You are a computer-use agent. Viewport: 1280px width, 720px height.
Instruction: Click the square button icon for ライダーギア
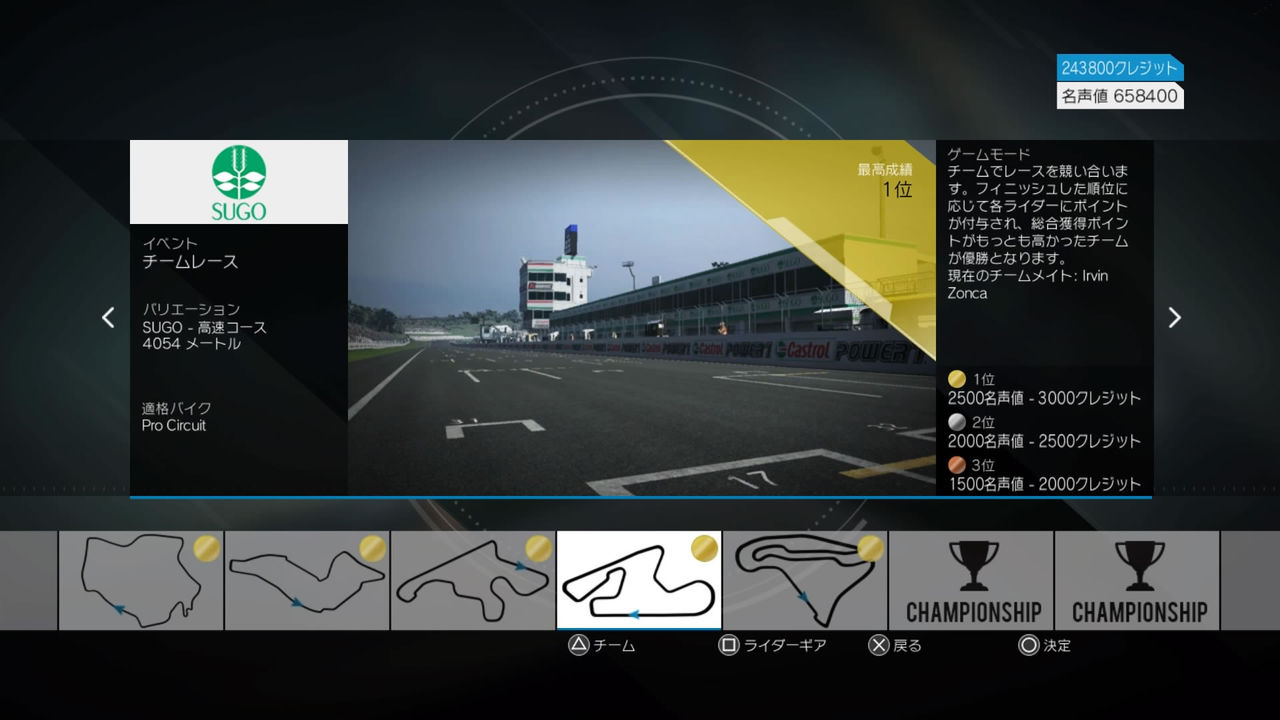[728, 645]
